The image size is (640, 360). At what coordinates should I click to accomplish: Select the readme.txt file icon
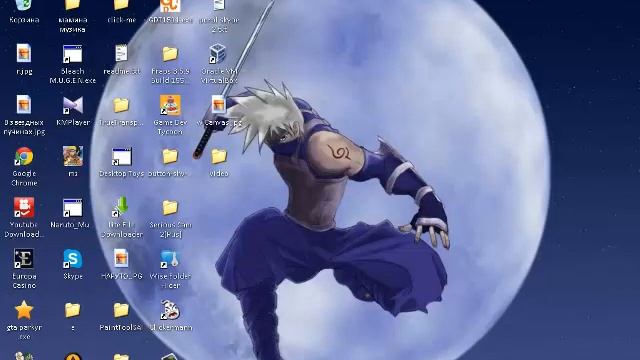(121, 53)
